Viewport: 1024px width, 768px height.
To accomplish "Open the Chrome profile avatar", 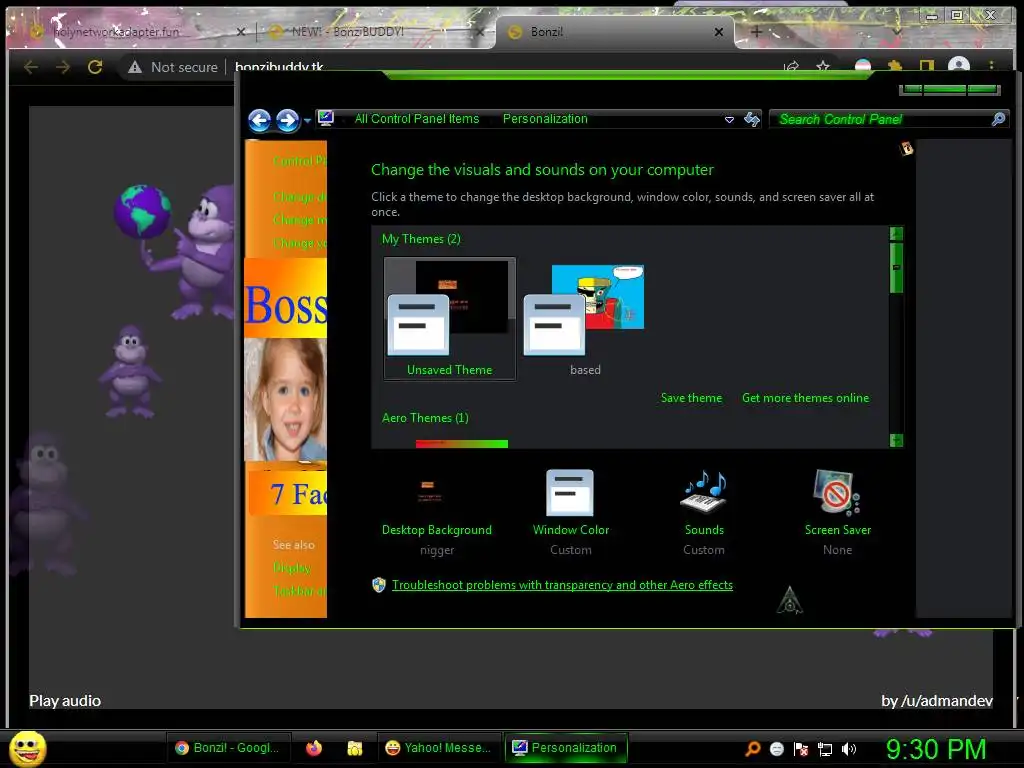I will pyautogui.click(x=958, y=66).
